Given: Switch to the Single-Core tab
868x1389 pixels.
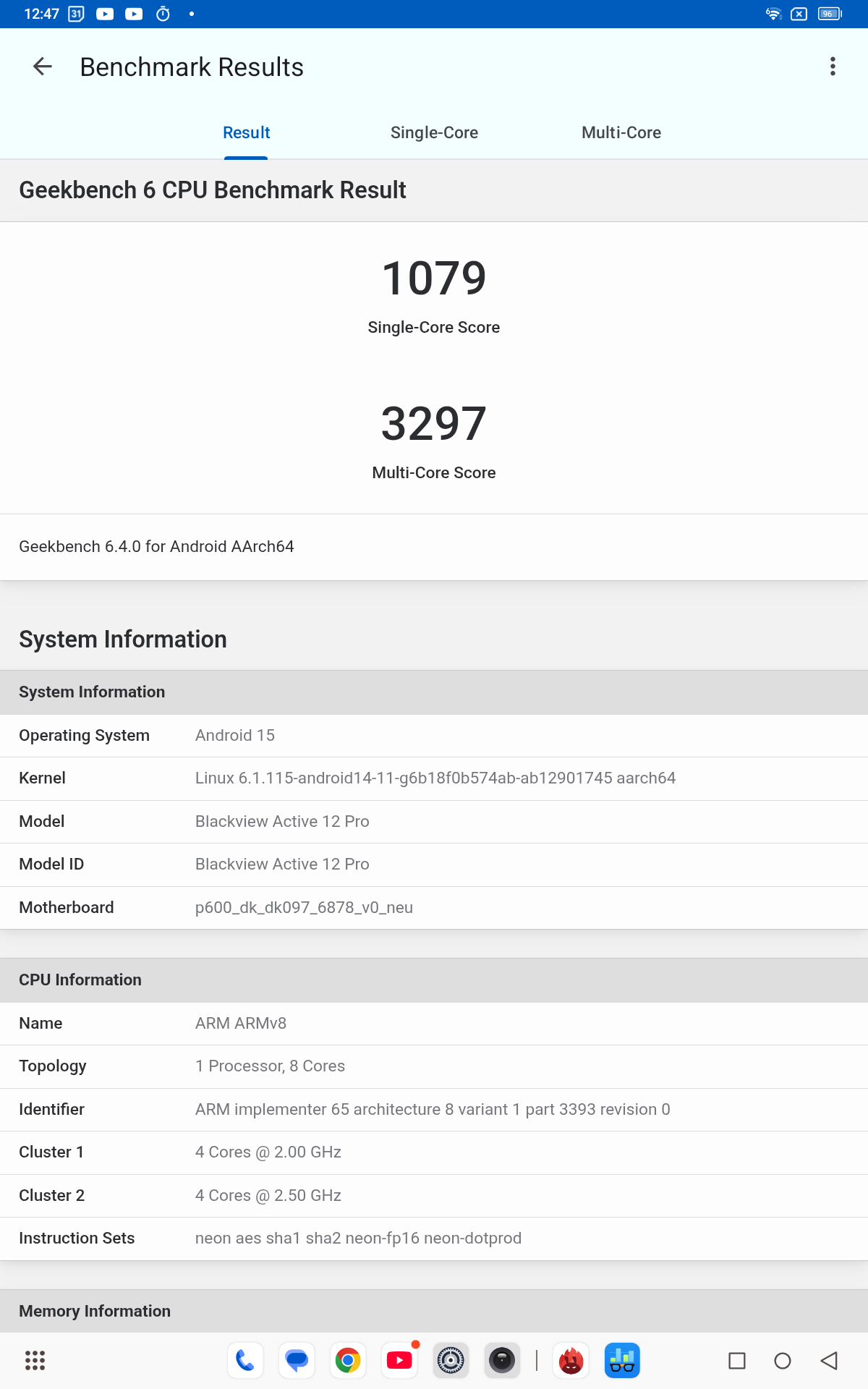Looking at the screenshot, I should (434, 132).
